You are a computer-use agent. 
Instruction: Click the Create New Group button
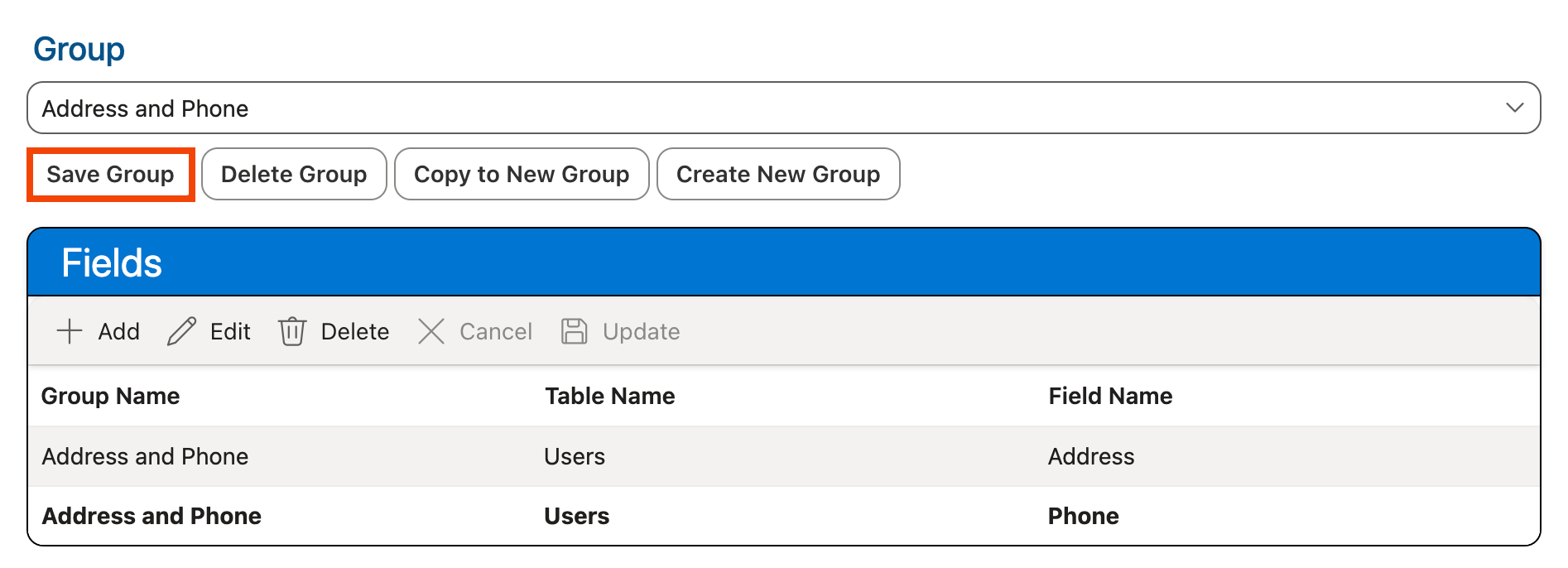click(777, 174)
